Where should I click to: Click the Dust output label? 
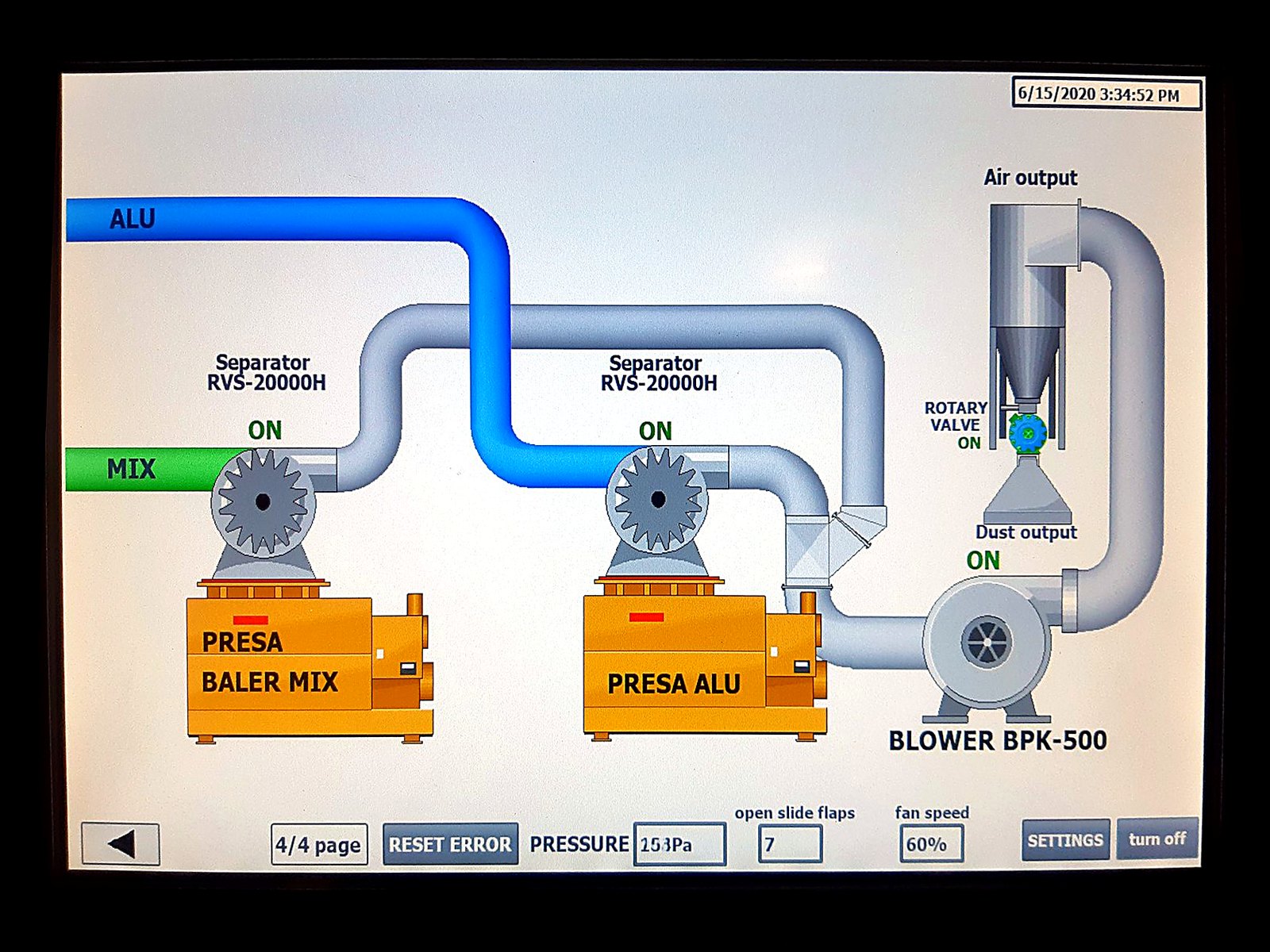1026,532
